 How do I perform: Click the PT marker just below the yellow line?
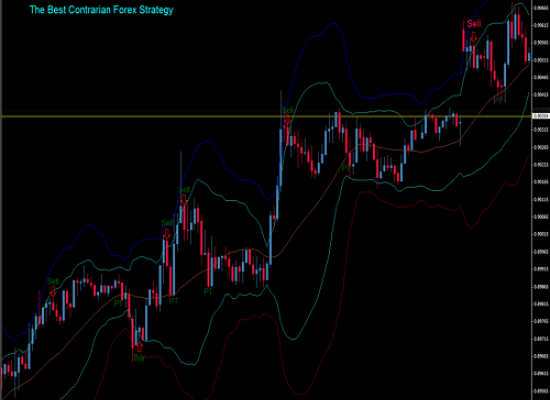pos(346,168)
